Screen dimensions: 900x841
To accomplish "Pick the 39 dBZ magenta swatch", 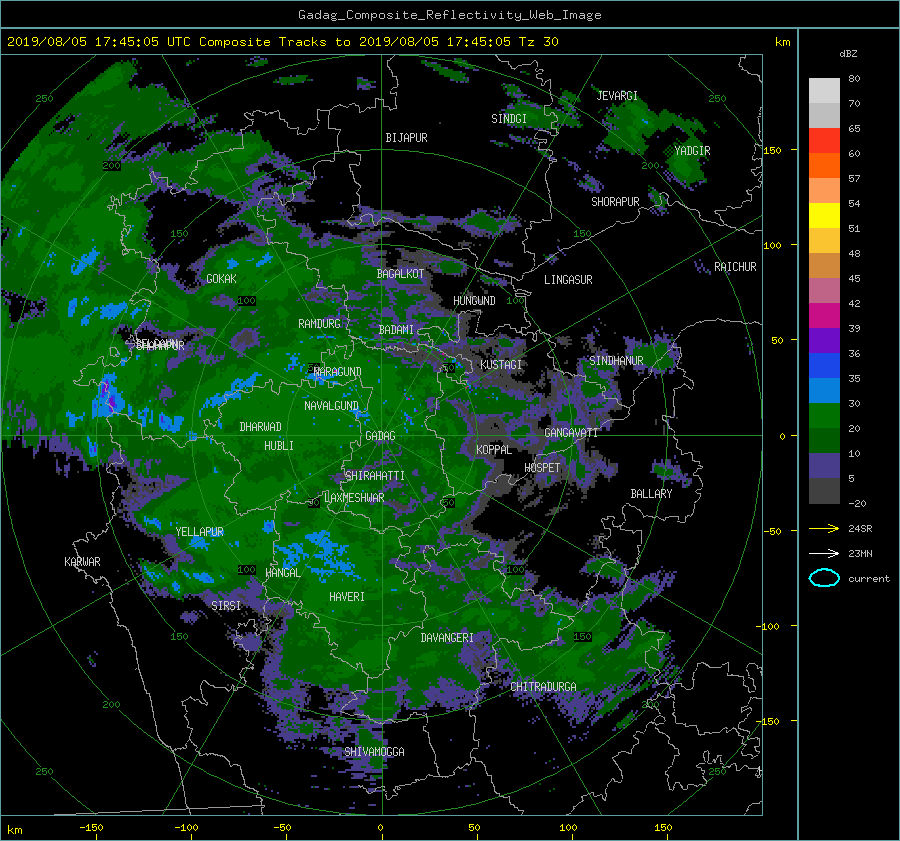I will 824,316.
